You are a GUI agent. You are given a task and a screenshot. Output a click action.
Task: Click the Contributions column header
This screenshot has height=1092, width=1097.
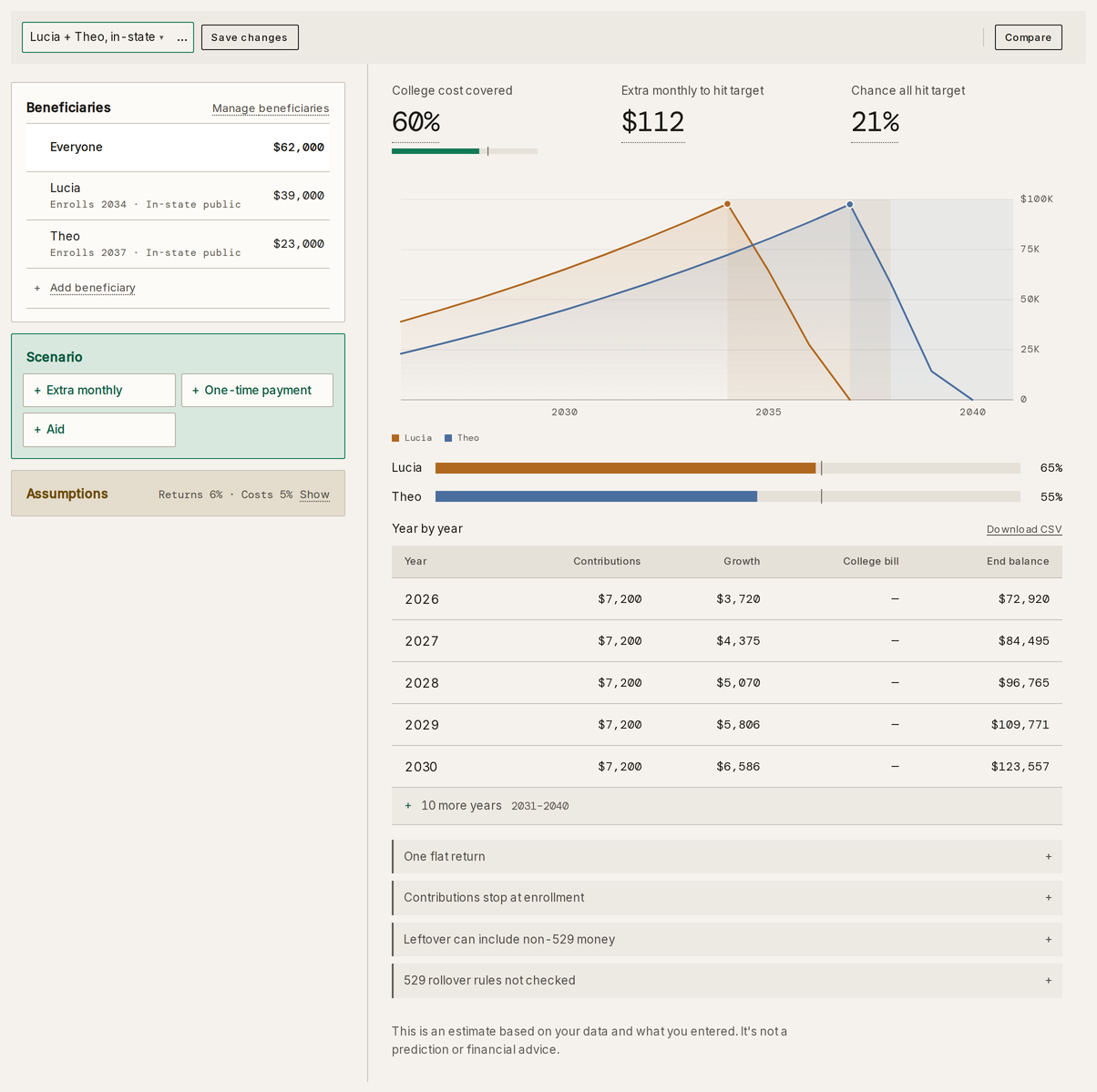click(607, 562)
